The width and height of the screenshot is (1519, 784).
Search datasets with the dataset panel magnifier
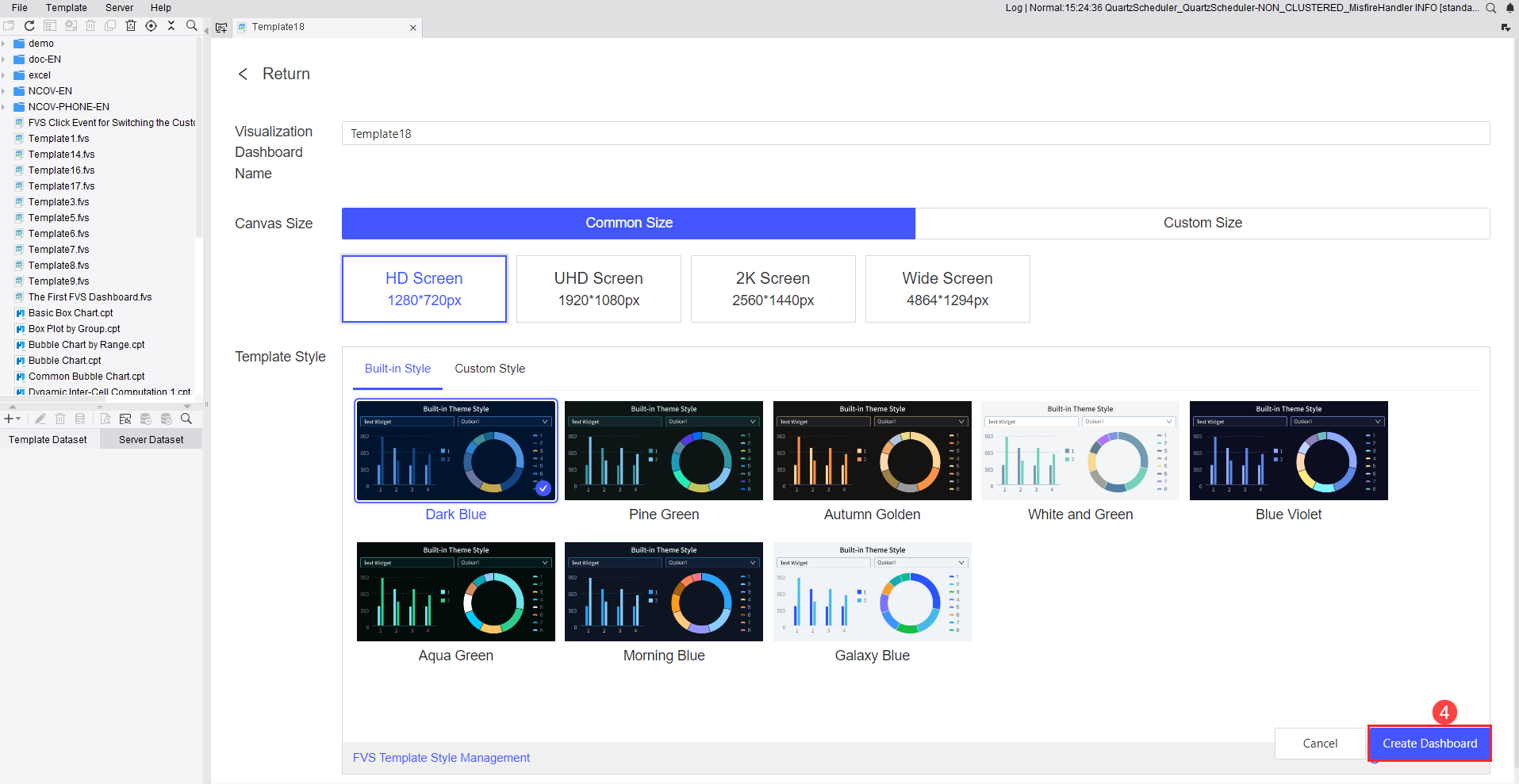[x=186, y=419]
